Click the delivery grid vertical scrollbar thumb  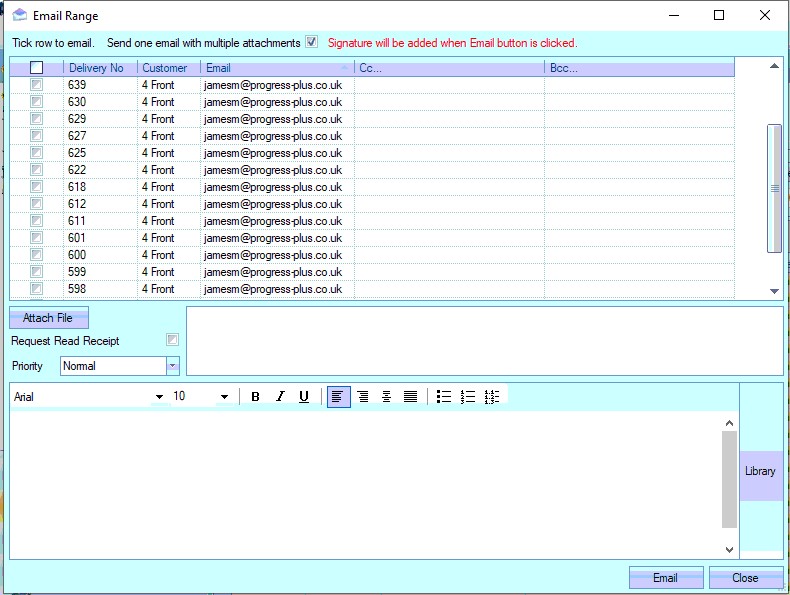click(774, 188)
